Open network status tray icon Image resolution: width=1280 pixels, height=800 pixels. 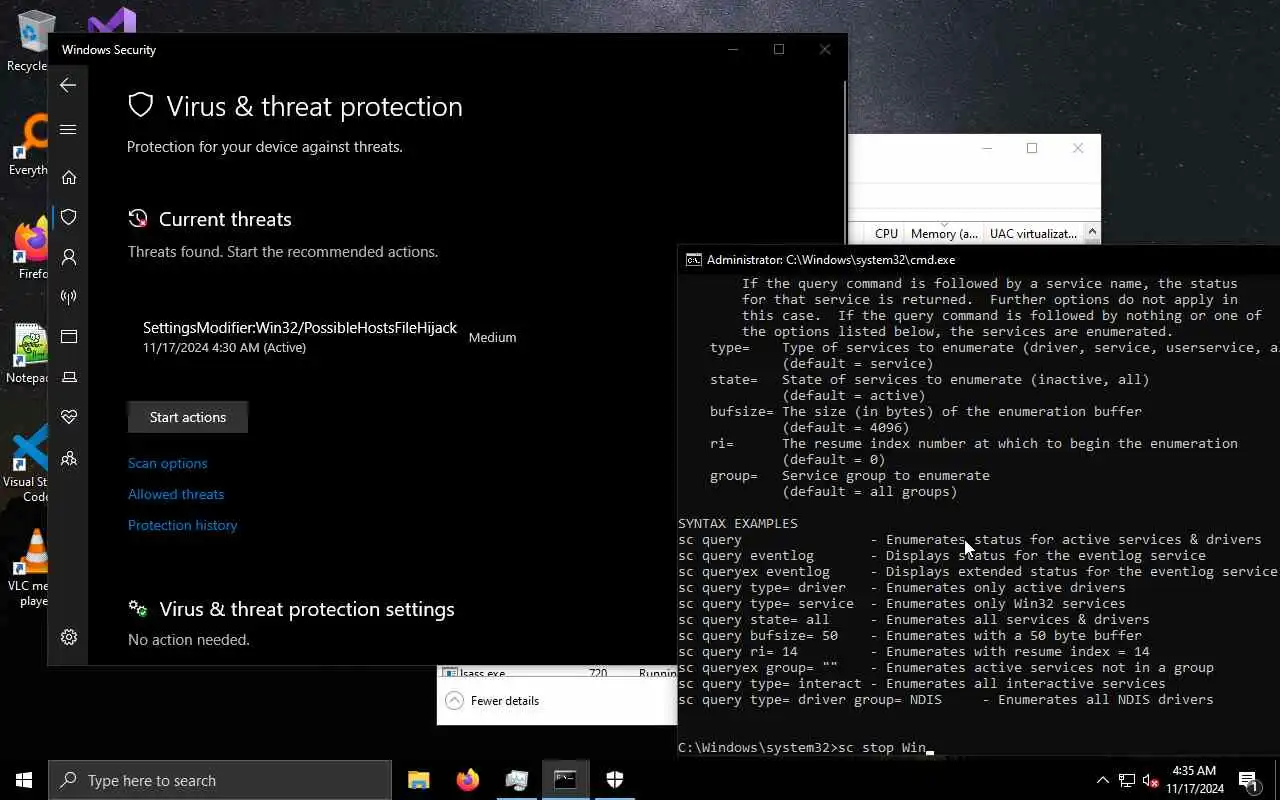1127,780
